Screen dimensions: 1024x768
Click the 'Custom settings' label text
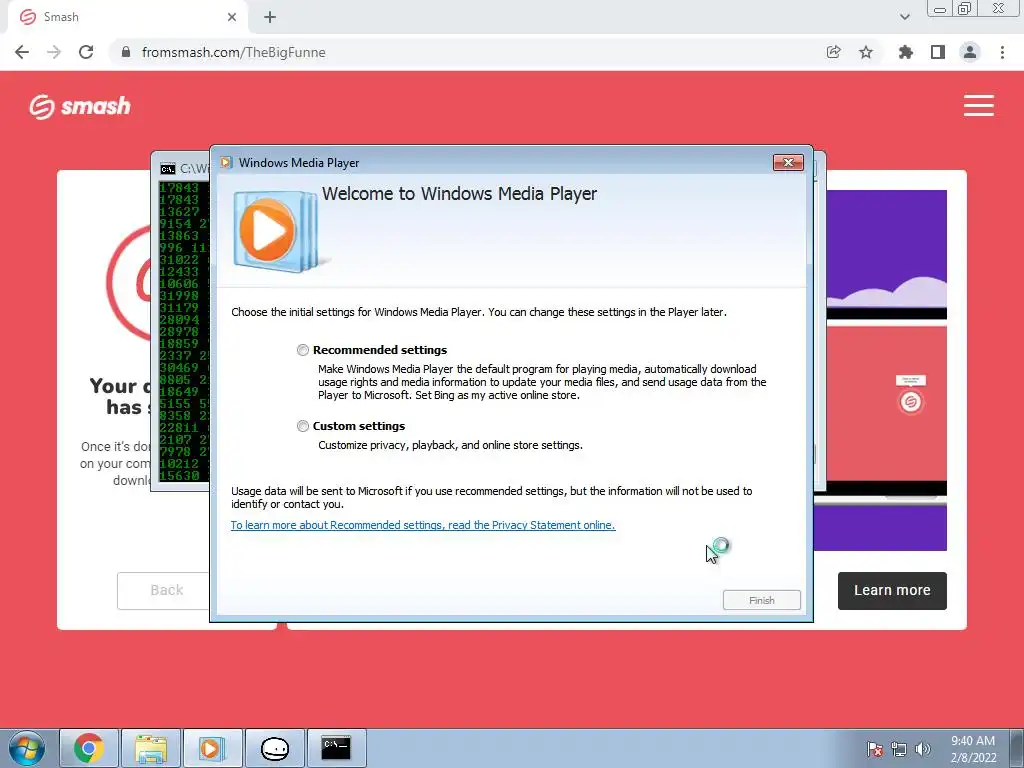click(359, 426)
